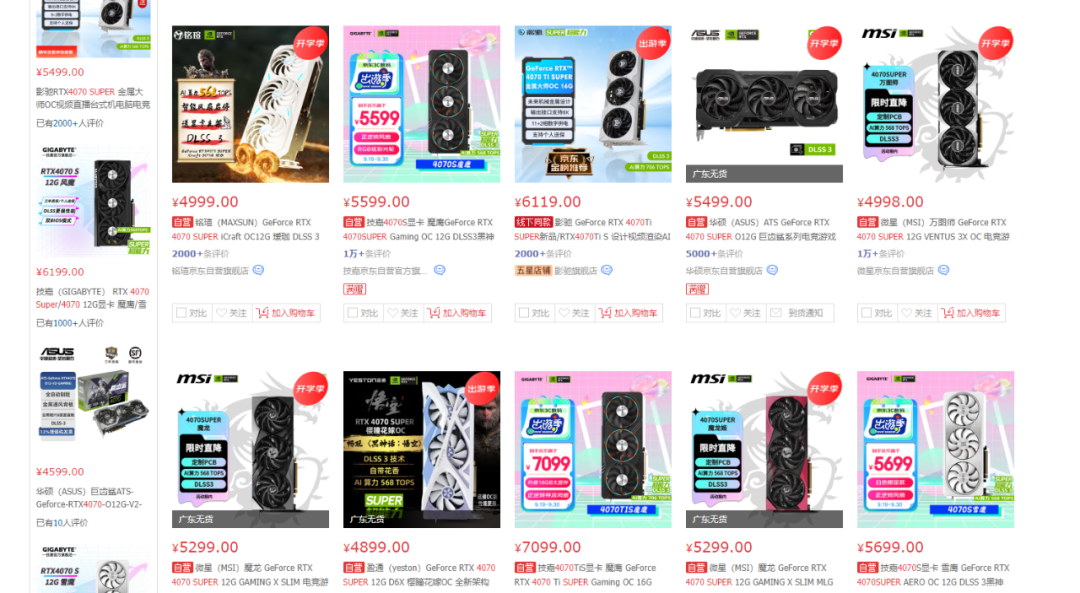The width and height of the screenshot is (1080, 593).
Task: Open sidebar ¥6199 Gigabyte RTX4070 S thumbnail
Action: [94, 200]
